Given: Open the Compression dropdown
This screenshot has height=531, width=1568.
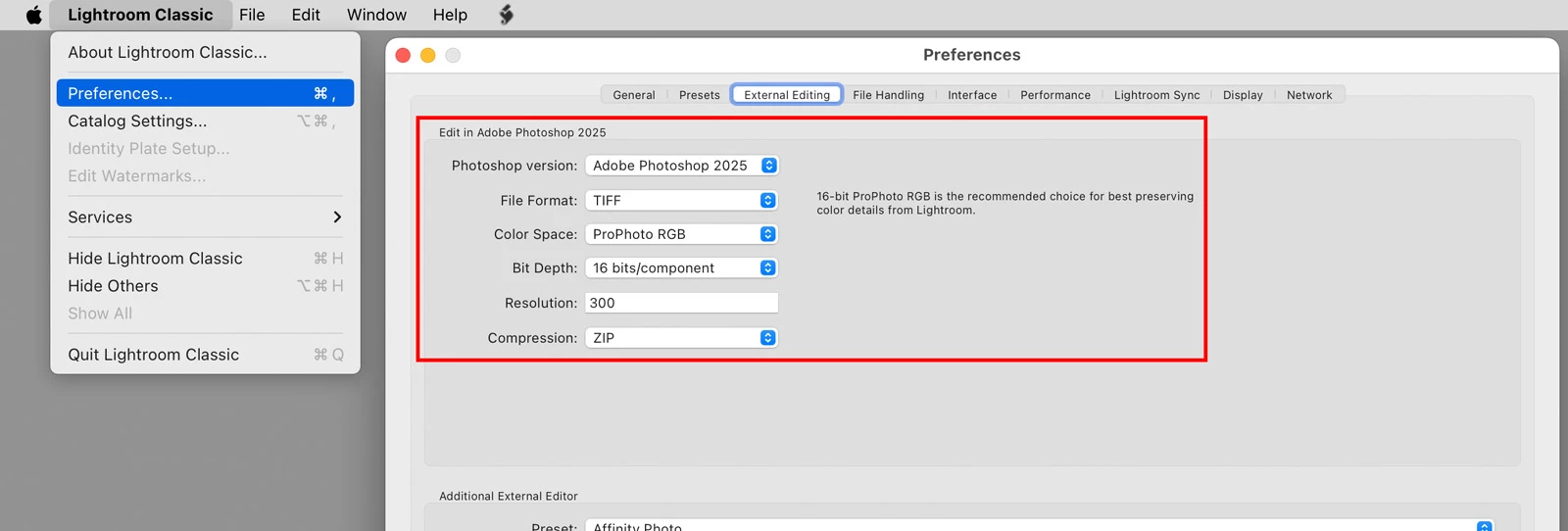Looking at the screenshot, I should click(x=682, y=337).
